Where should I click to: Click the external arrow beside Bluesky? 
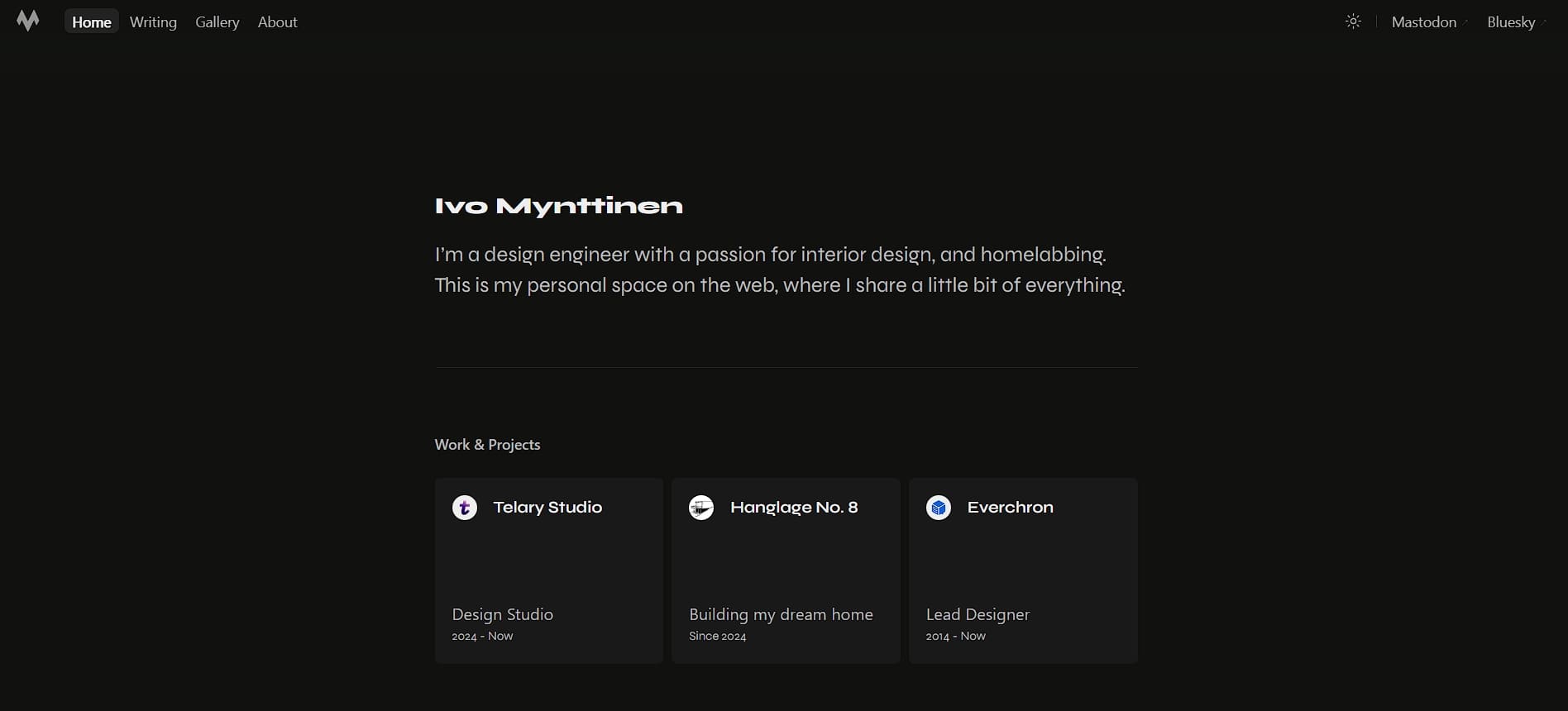click(1544, 21)
